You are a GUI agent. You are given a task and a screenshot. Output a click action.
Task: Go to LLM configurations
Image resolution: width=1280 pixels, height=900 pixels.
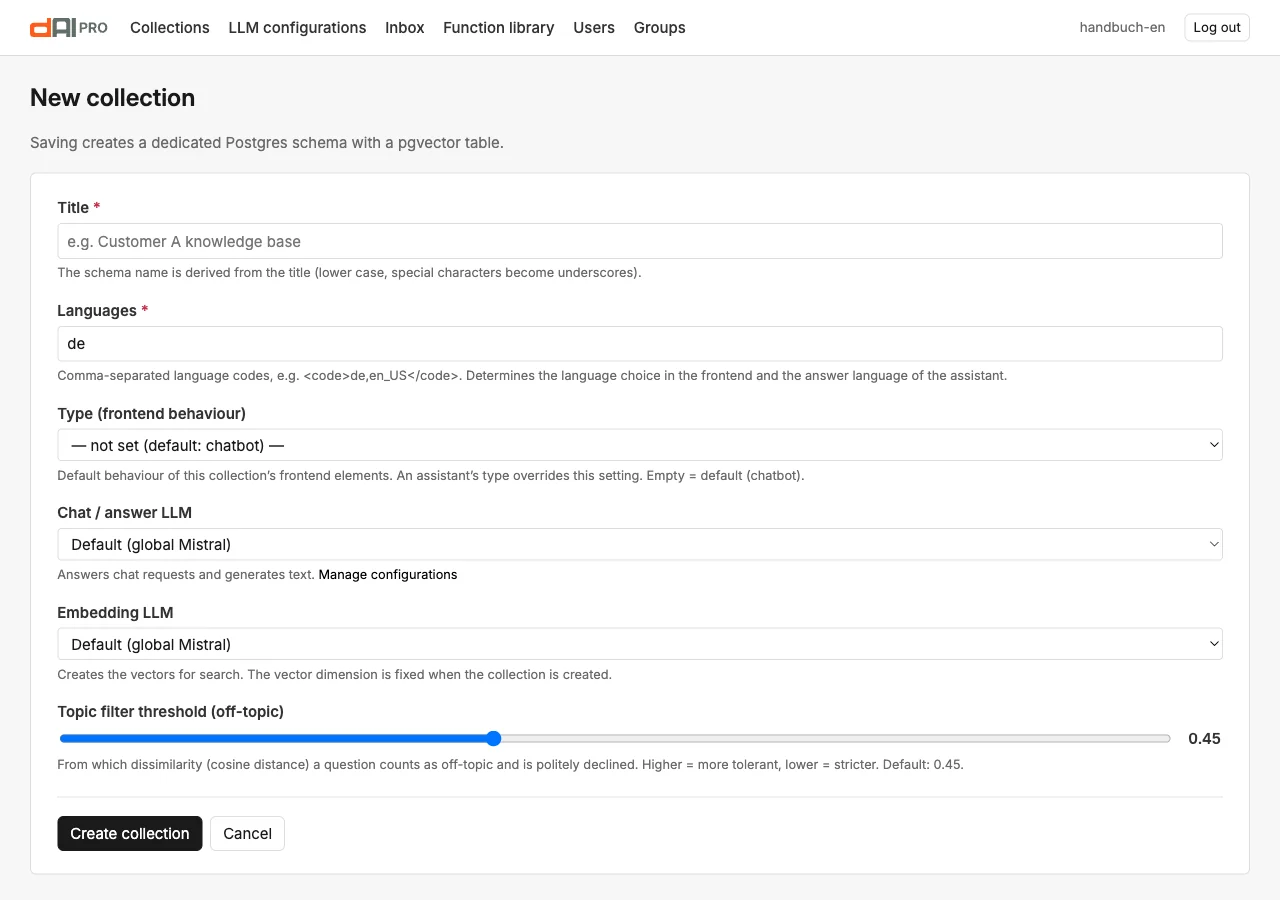[297, 28]
